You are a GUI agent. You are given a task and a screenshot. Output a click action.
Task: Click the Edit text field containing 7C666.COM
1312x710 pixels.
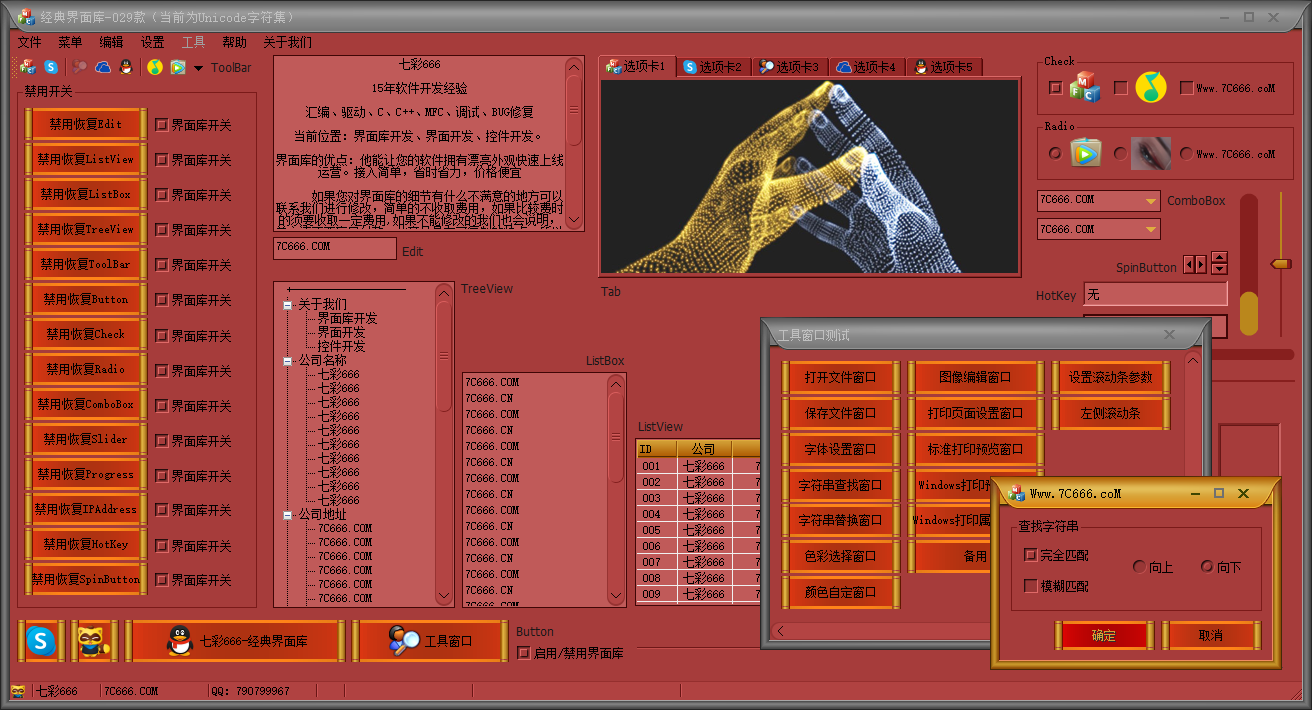click(334, 247)
